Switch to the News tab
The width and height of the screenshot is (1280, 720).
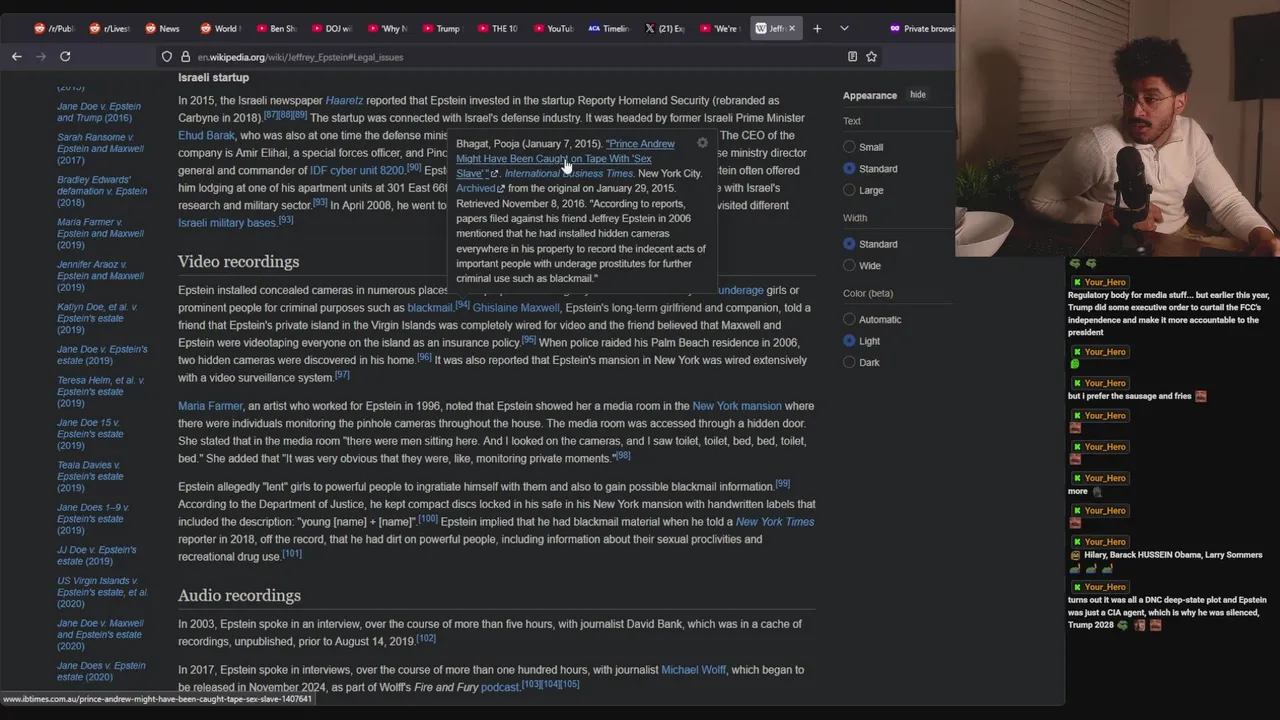(164, 28)
